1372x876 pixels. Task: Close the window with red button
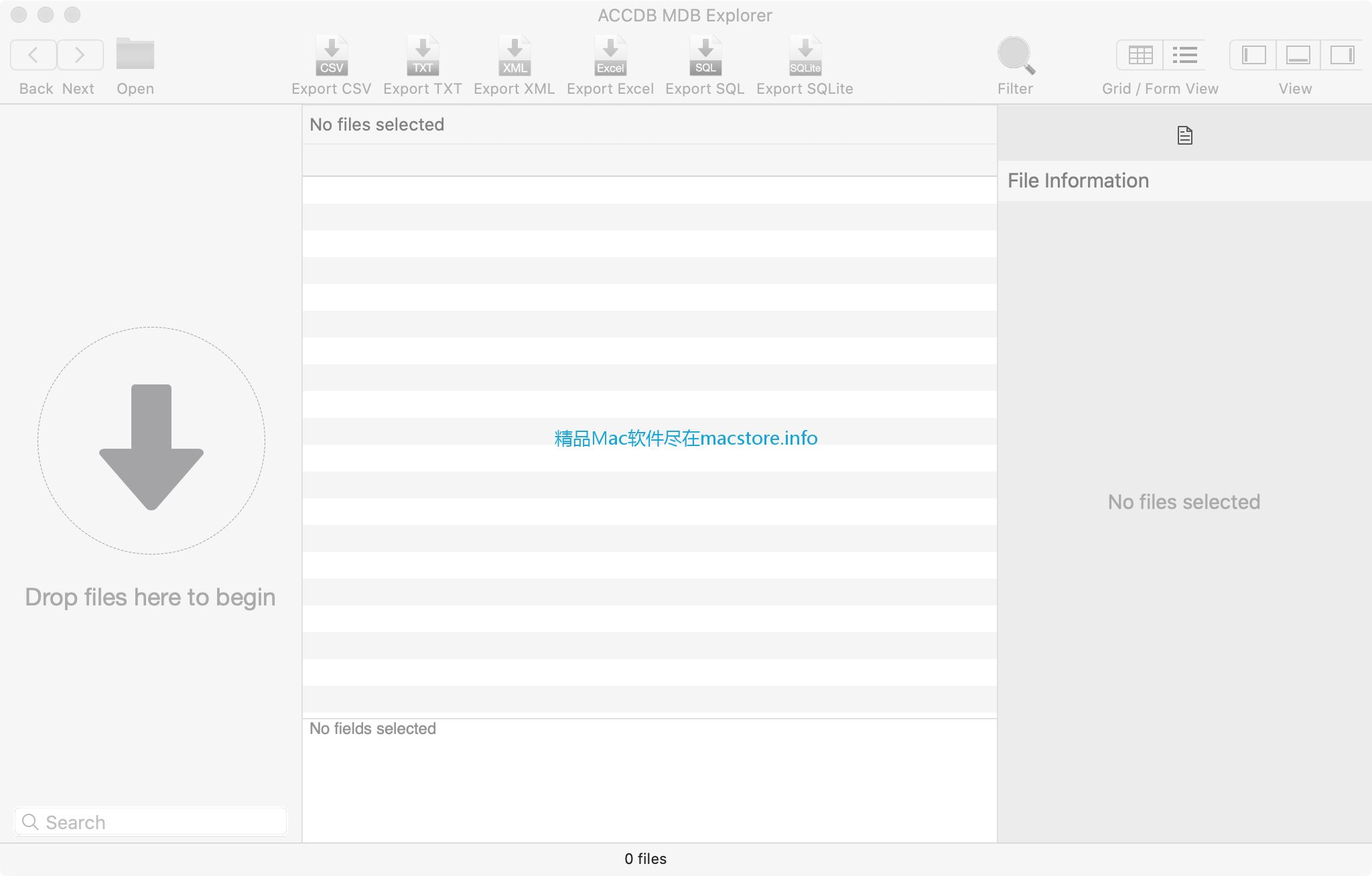(x=19, y=15)
